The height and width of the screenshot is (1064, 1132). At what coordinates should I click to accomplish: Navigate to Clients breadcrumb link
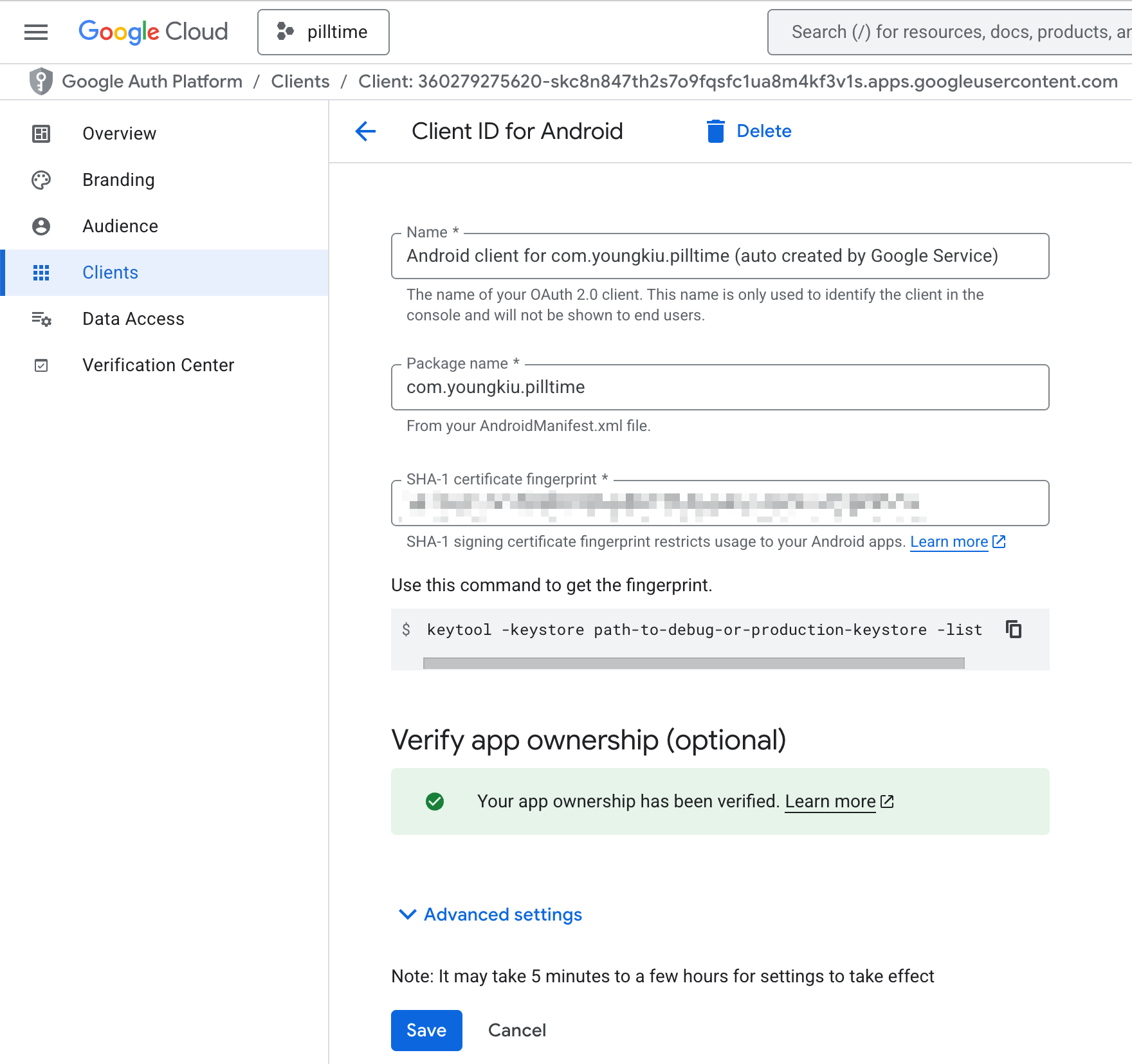click(300, 82)
